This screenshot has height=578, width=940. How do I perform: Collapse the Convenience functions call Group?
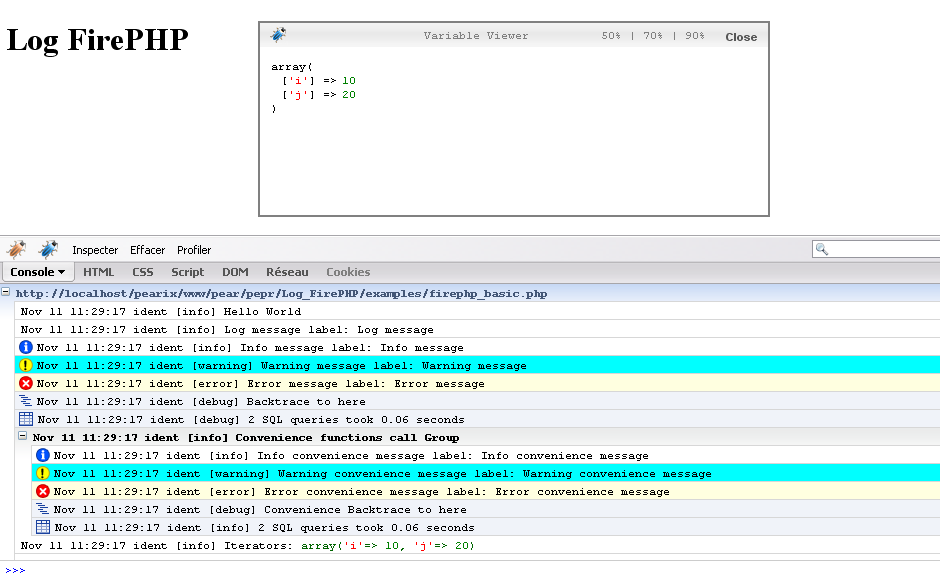coord(22,436)
